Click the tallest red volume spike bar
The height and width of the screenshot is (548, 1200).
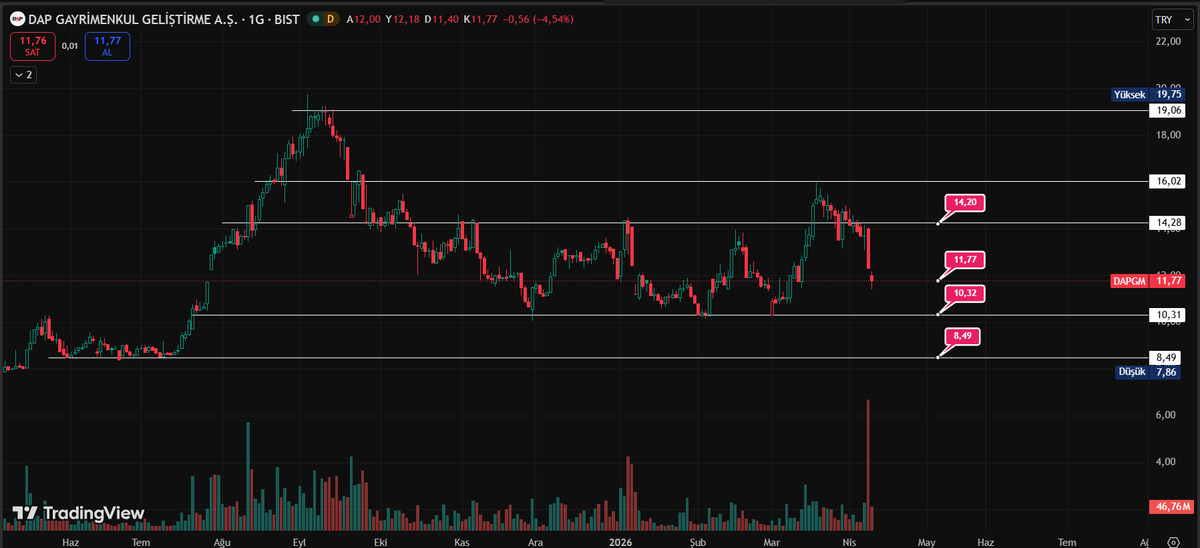868,463
